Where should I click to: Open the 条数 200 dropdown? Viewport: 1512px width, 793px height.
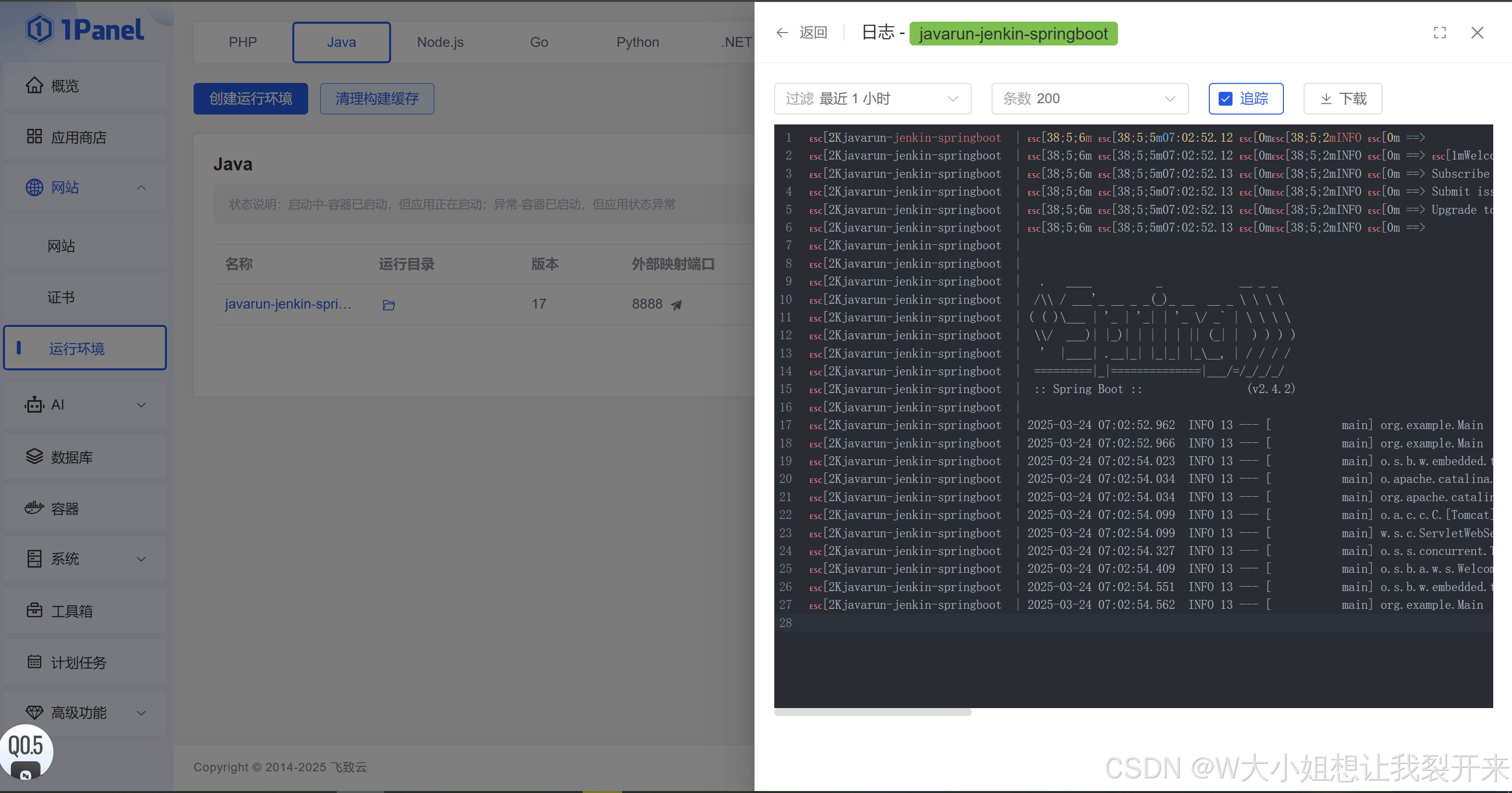pyautogui.click(x=1090, y=99)
